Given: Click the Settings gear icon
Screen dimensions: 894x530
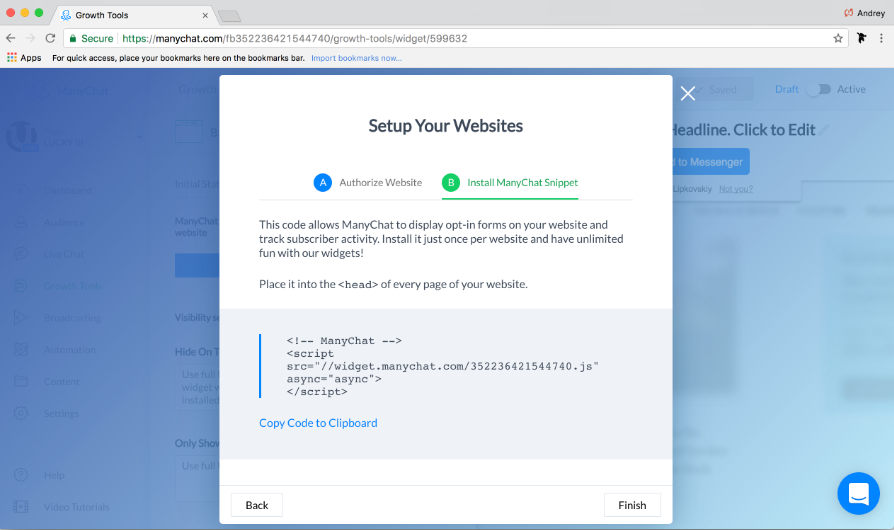Looking at the screenshot, I should (21, 414).
